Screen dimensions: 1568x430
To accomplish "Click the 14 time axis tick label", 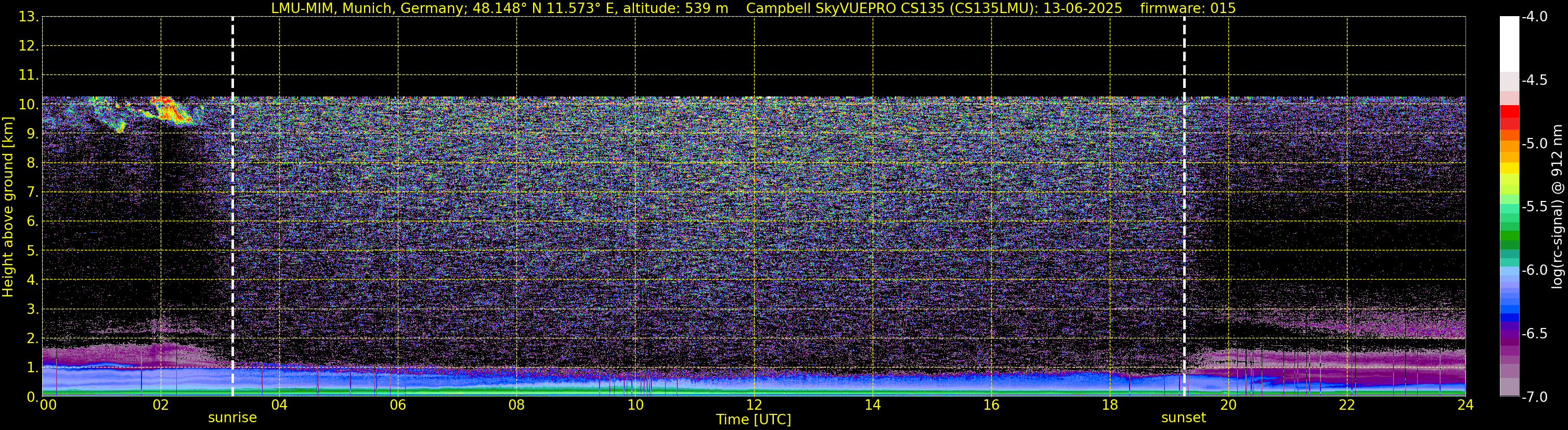I will (873, 405).
